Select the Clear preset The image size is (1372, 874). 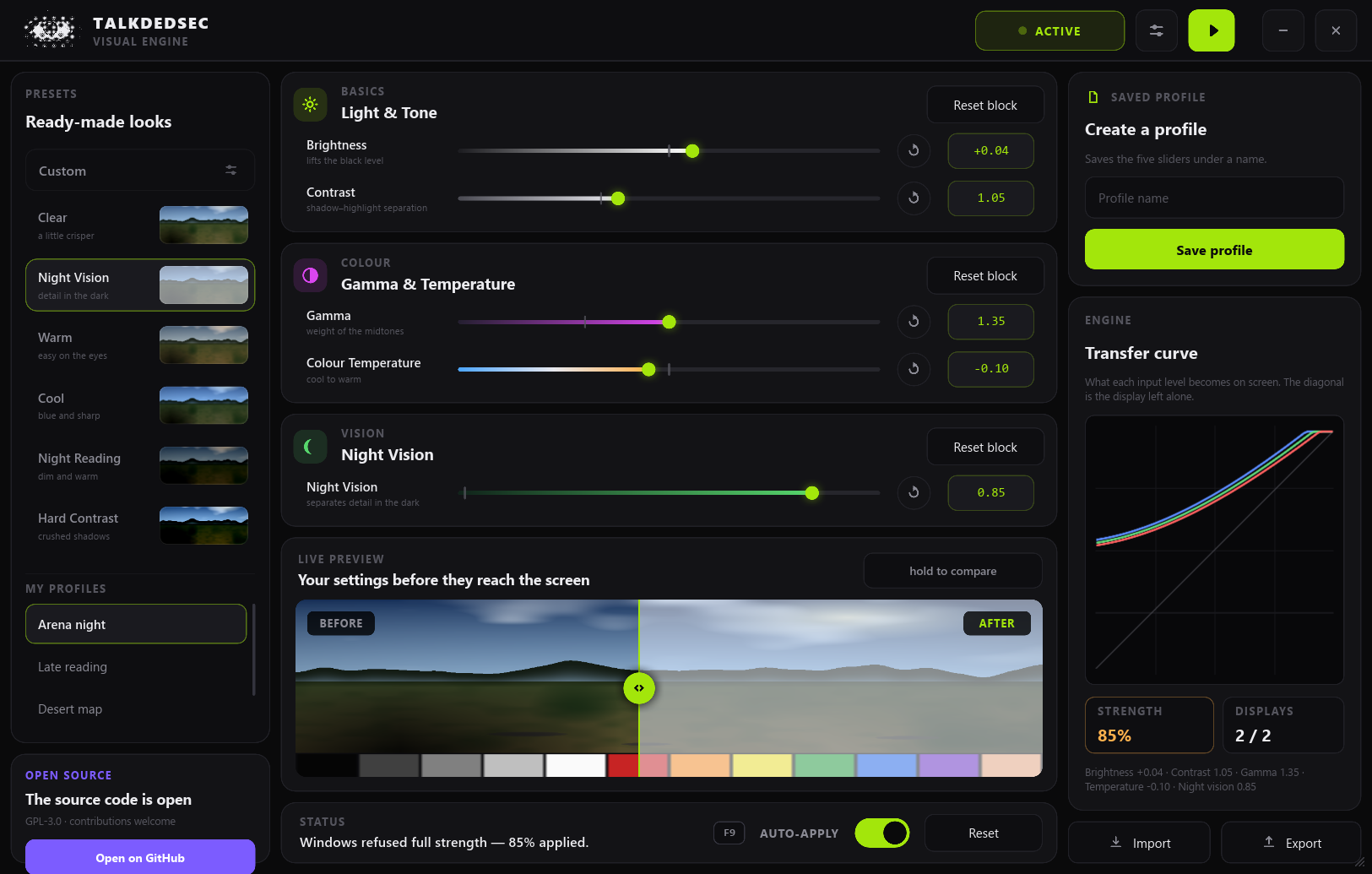coord(140,225)
